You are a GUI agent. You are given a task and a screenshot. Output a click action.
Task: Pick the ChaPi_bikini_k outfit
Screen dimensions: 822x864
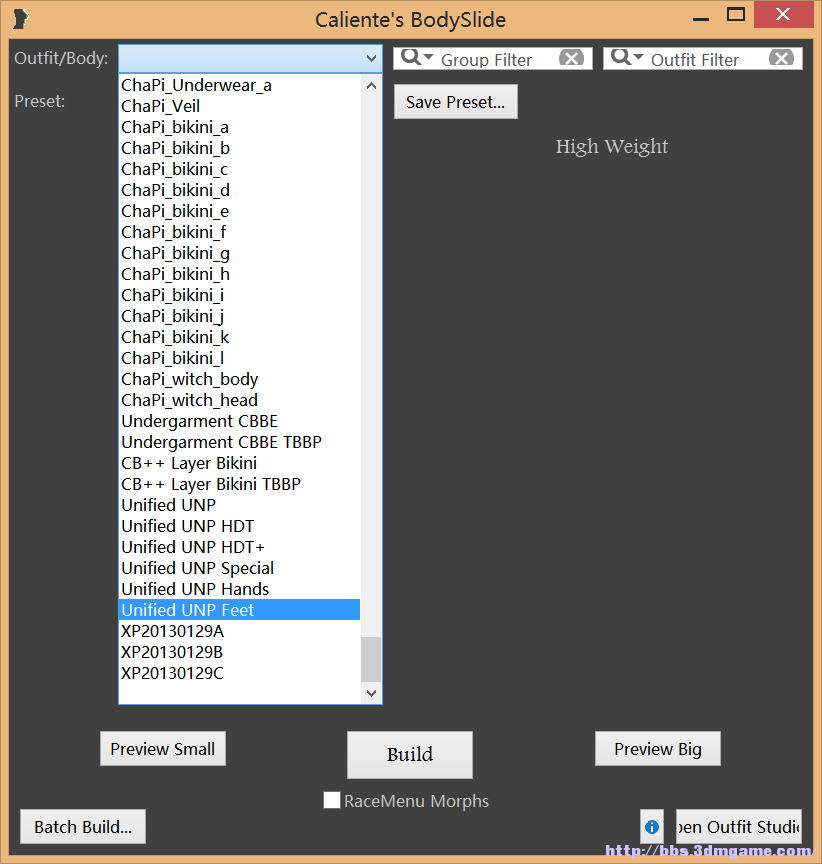coord(240,337)
